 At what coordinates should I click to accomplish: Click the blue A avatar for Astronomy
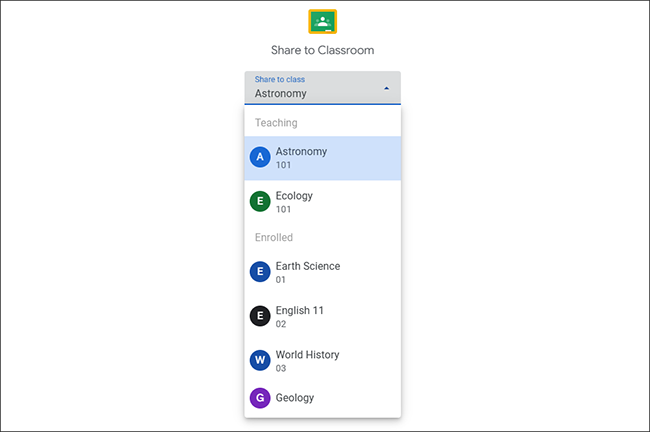(260, 157)
